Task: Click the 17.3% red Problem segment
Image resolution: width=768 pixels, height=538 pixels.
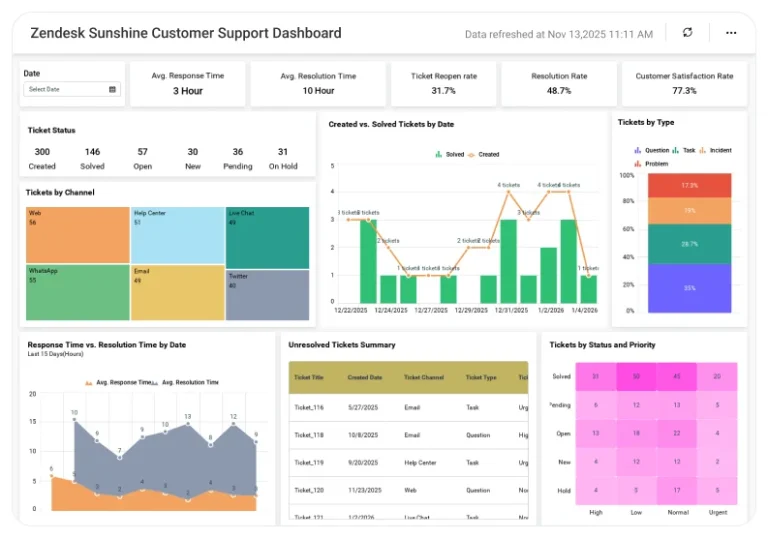Action: click(690, 185)
